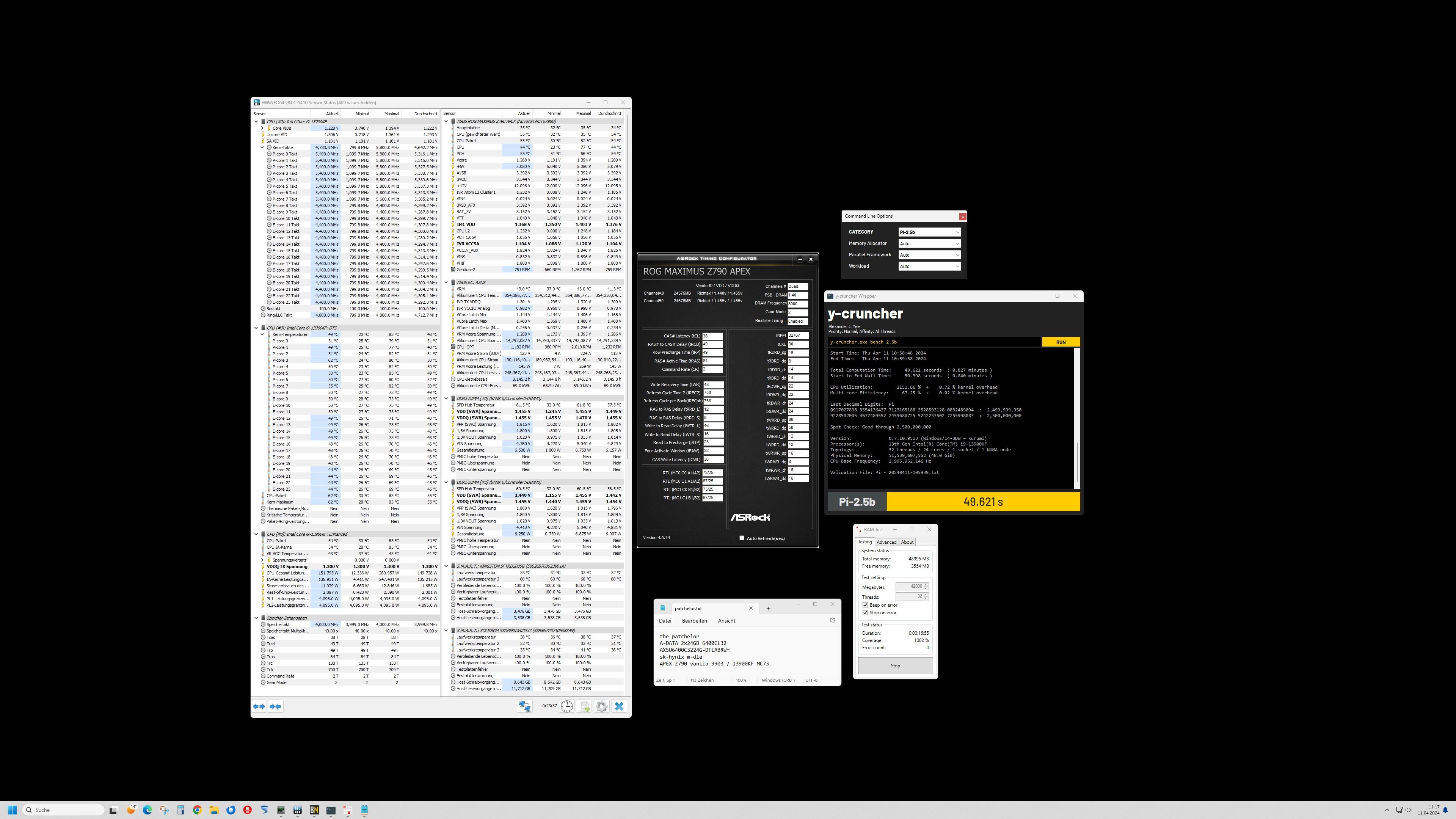
Task: Open Ansicht menu in Notepad
Action: [726, 621]
